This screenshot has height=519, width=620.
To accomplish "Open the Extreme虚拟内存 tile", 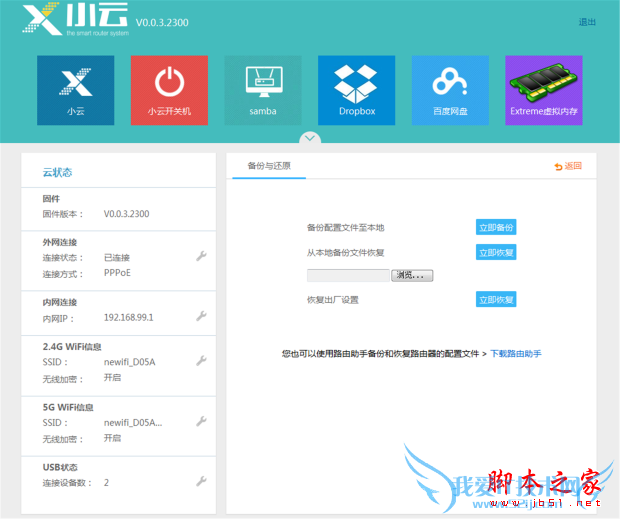I will coord(544,91).
